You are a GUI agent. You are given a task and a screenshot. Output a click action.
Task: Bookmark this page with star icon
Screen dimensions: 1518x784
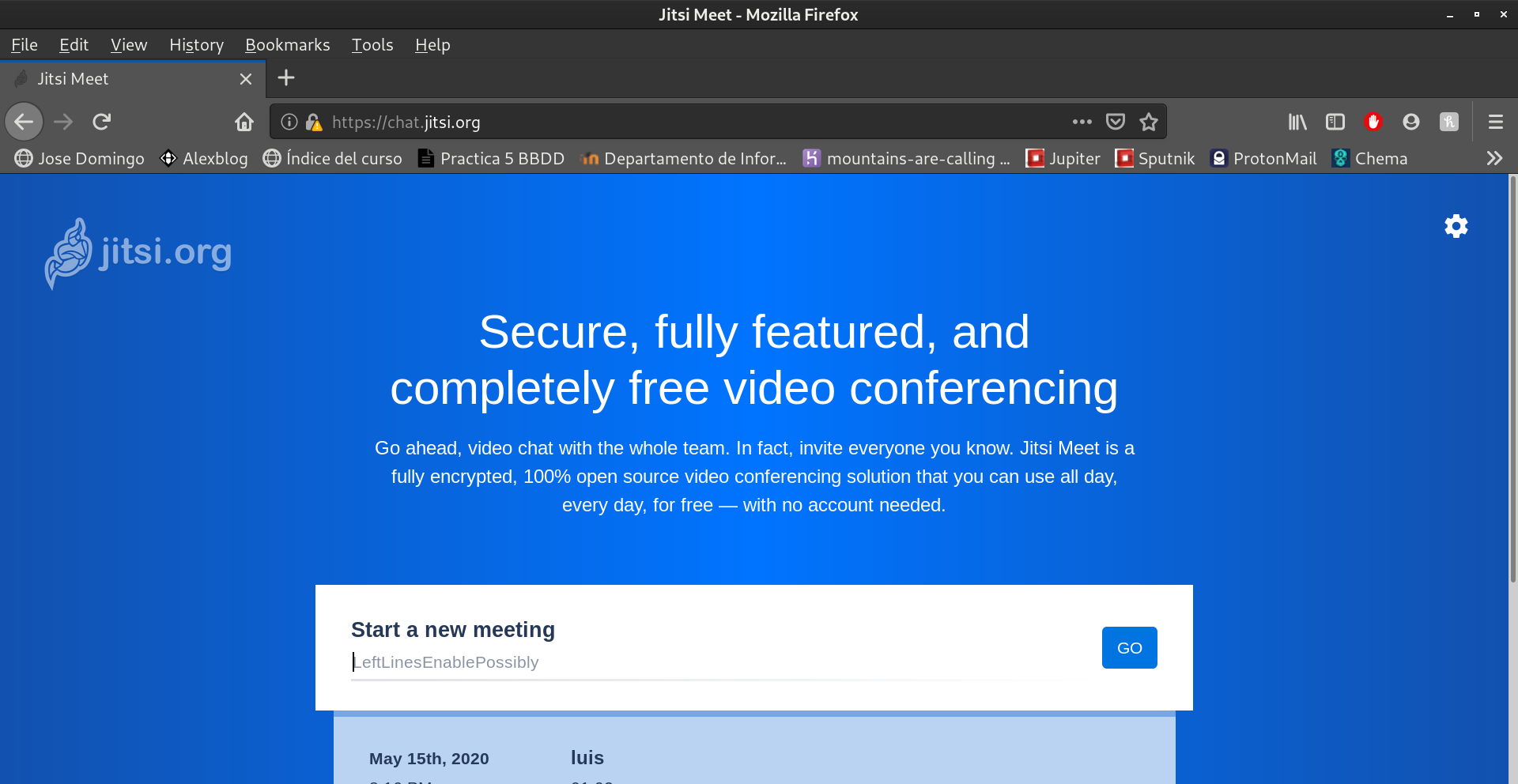pos(1148,122)
